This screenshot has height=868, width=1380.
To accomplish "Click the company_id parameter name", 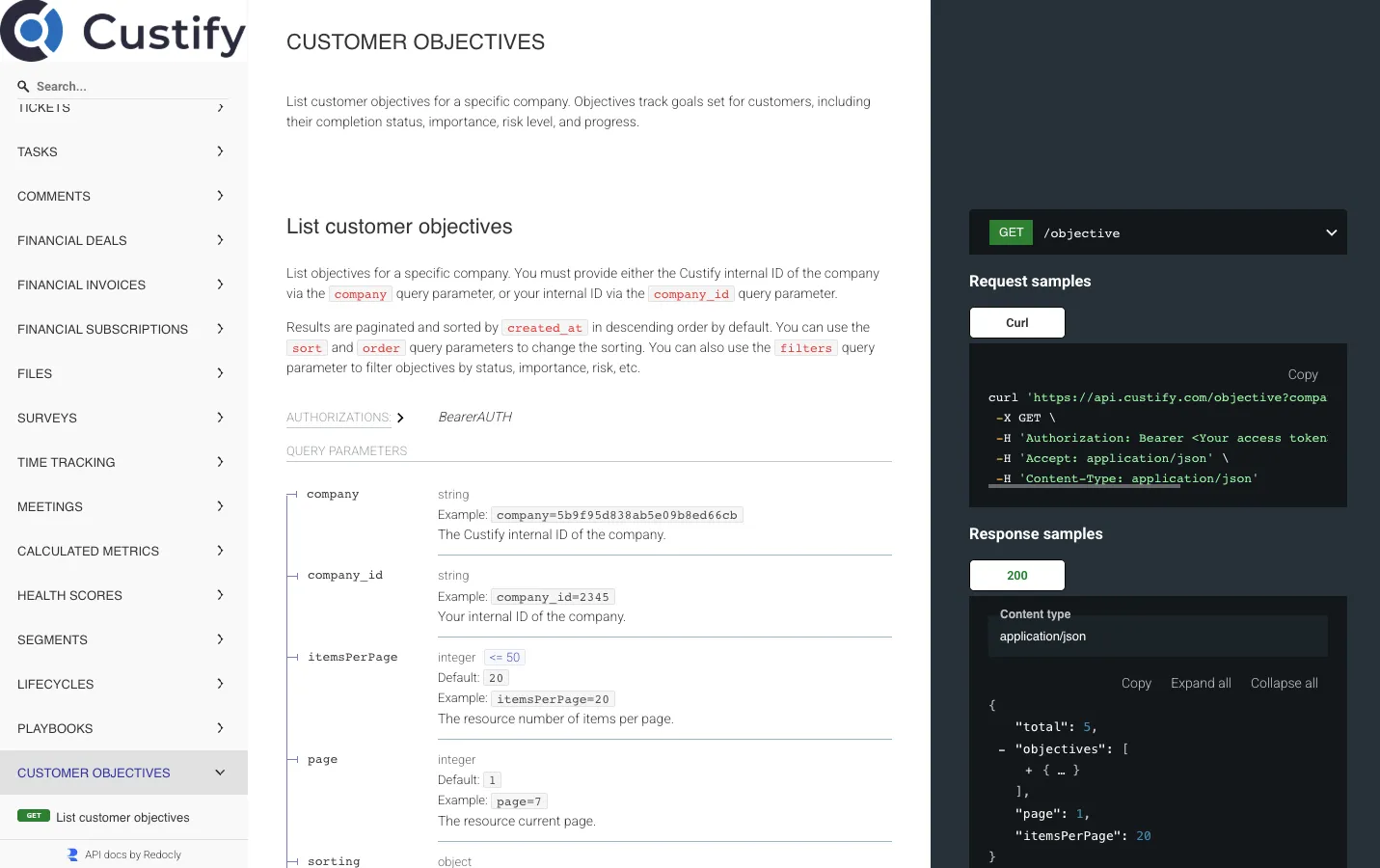I will [345, 576].
